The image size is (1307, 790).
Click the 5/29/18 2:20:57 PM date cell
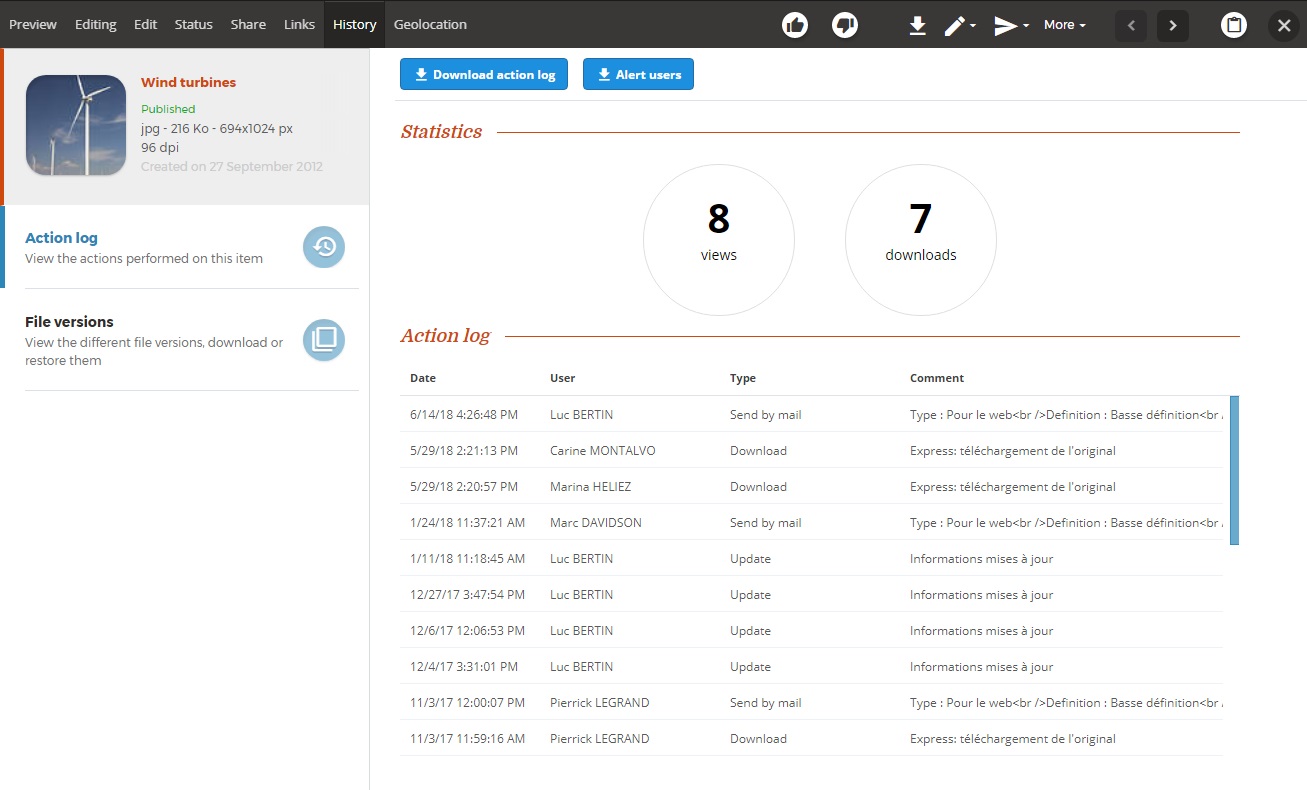click(464, 487)
